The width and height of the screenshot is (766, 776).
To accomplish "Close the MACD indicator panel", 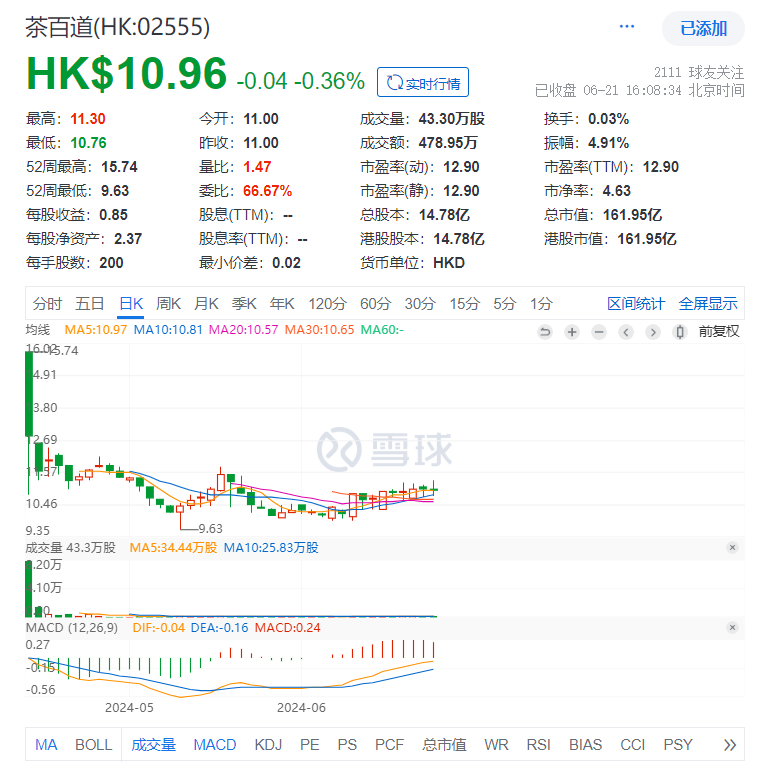I will 732,628.
